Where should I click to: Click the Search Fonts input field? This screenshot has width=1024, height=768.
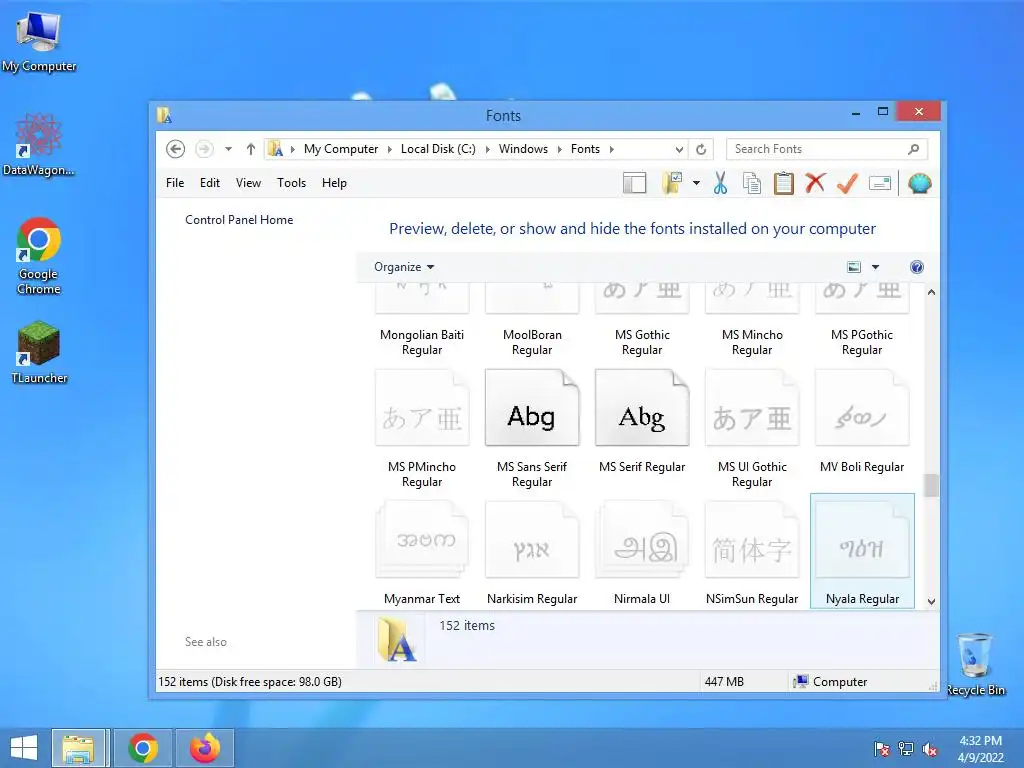point(827,150)
